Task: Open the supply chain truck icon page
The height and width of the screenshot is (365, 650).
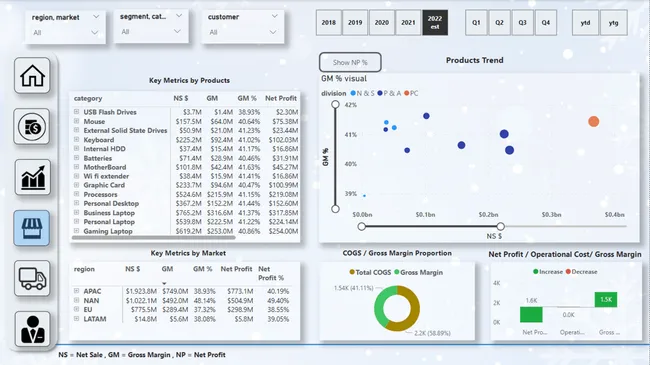Action: (x=32, y=279)
